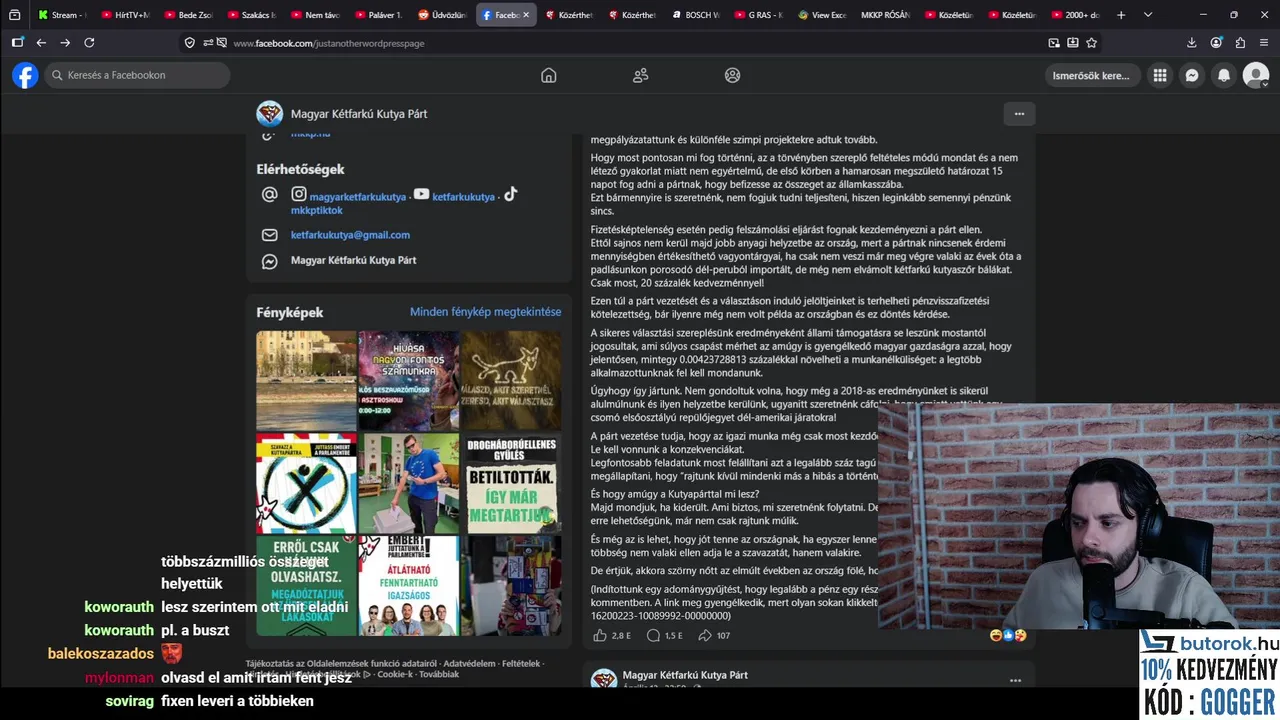This screenshot has height=720, width=1280.
Task: Switch to the Bede Zsolt YouTube tab
Action: (188, 15)
